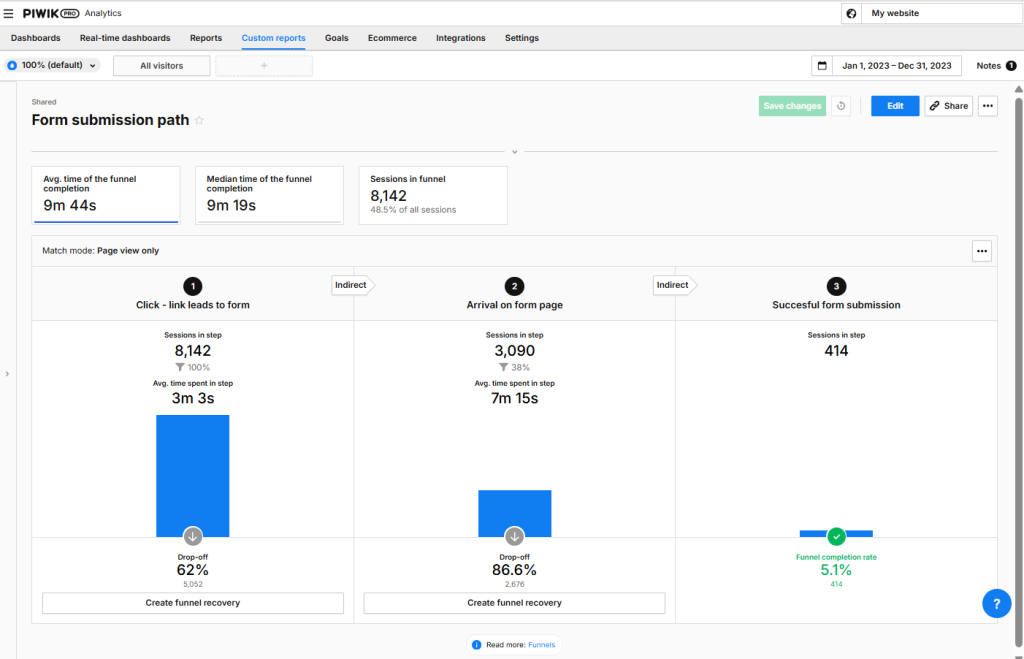Switch to the Goals tab
Image resolution: width=1024 pixels, height=659 pixels.
click(336, 38)
